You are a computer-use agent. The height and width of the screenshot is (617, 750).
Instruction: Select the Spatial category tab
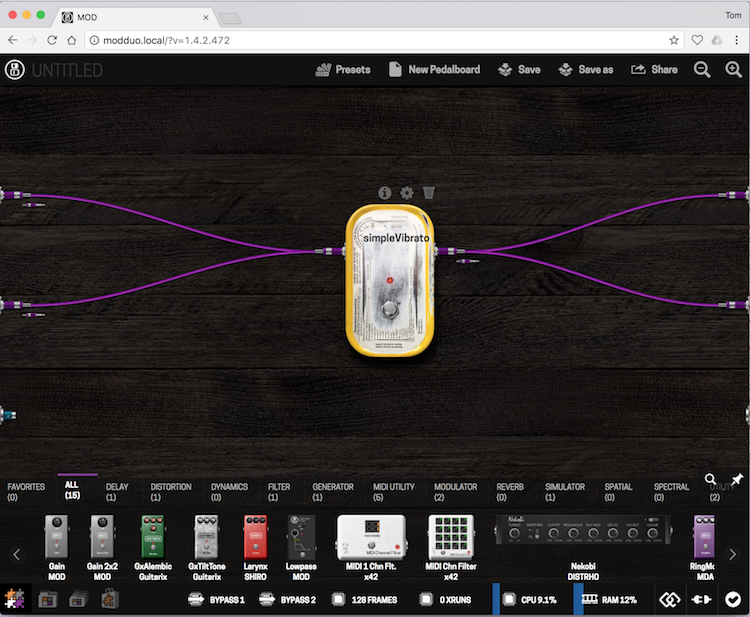[x=618, y=492]
